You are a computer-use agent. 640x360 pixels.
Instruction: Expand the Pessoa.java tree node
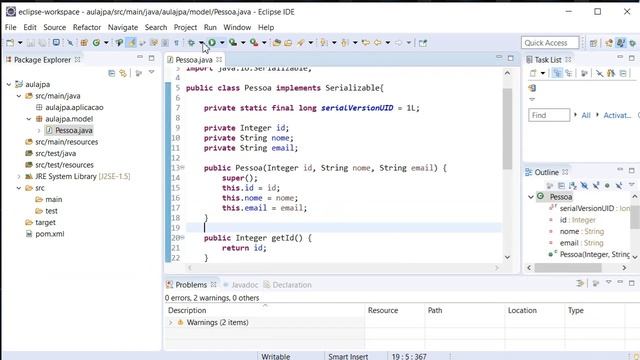pyautogui.click(x=39, y=131)
